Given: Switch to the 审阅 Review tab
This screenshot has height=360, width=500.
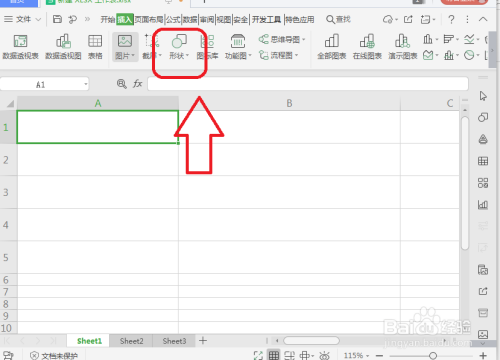Looking at the screenshot, I should 207,19.
